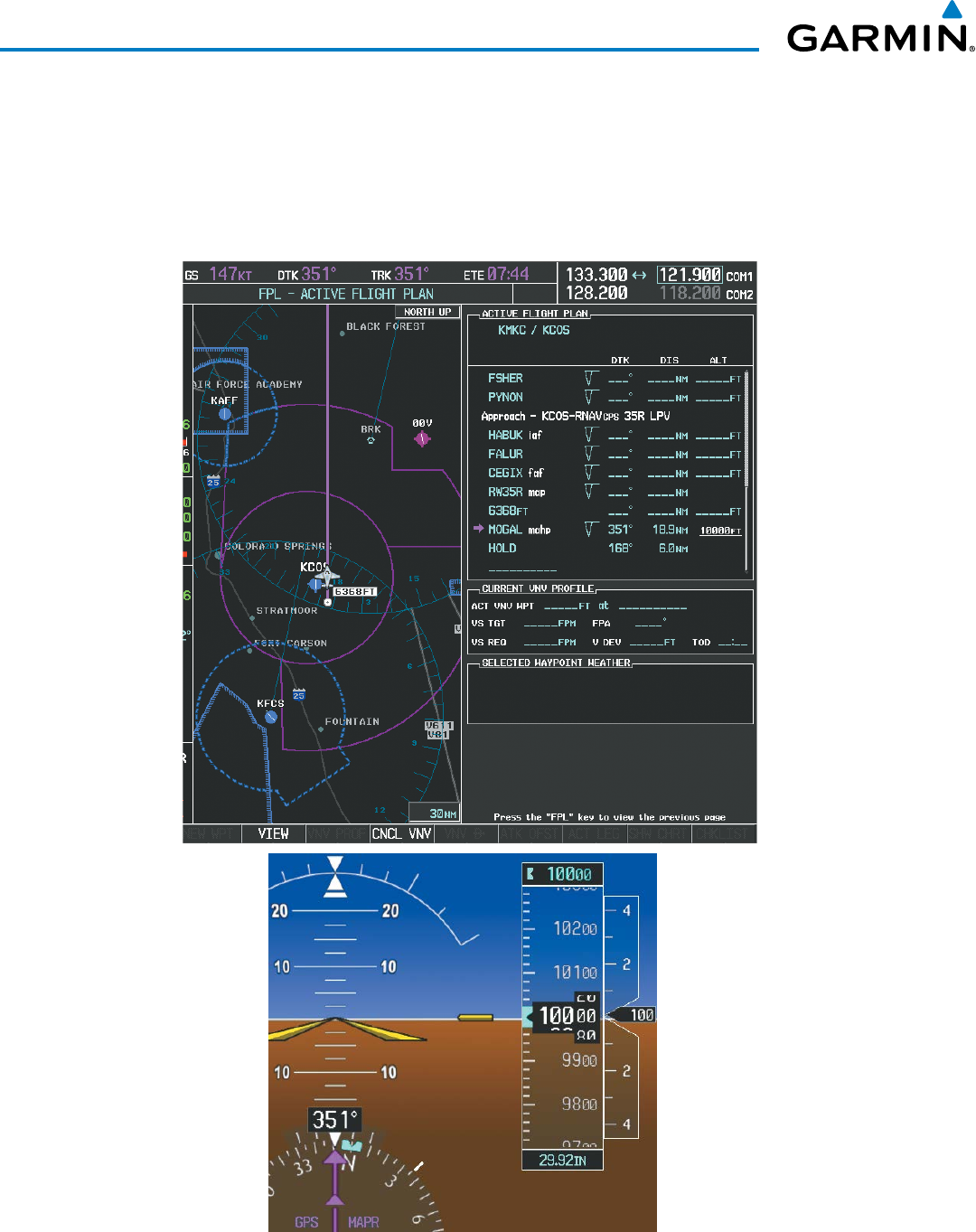The width and height of the screenshot is (976, 1232).
Task: Click the 00V airport symbol on map
Action: (x=422, y=438)
